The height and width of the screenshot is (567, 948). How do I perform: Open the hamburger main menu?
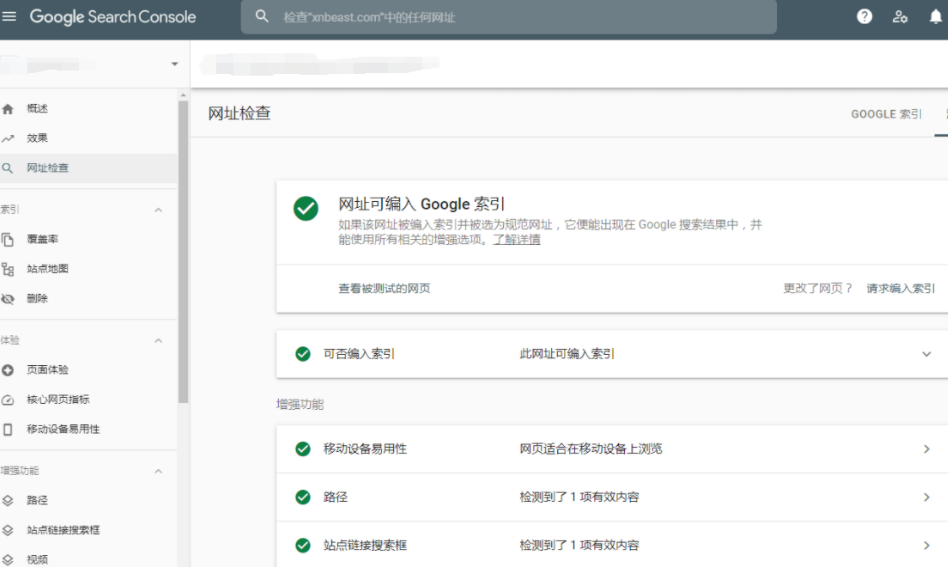coord(10,17)
